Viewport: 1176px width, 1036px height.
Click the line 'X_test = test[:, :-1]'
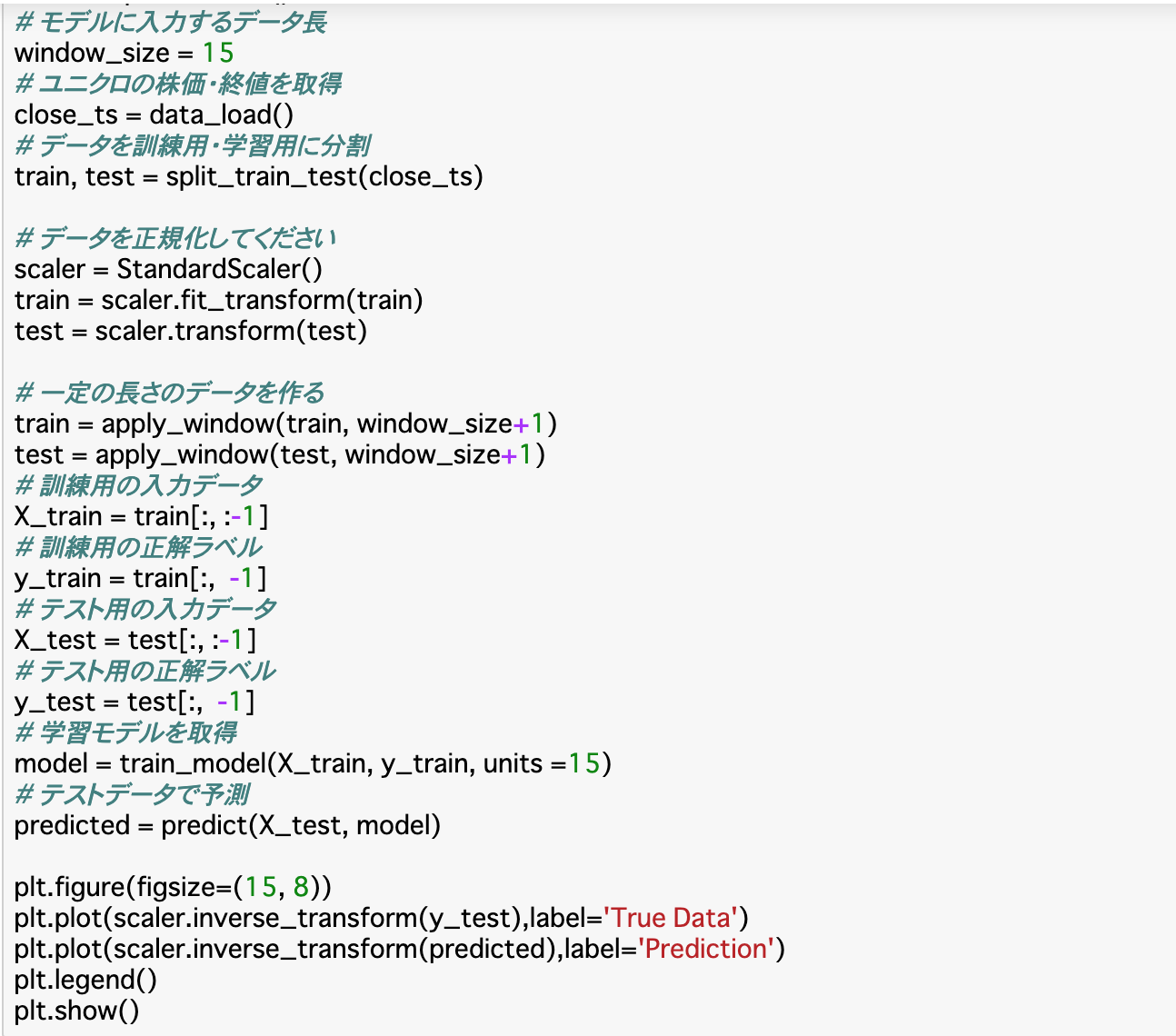coord(135,640)
